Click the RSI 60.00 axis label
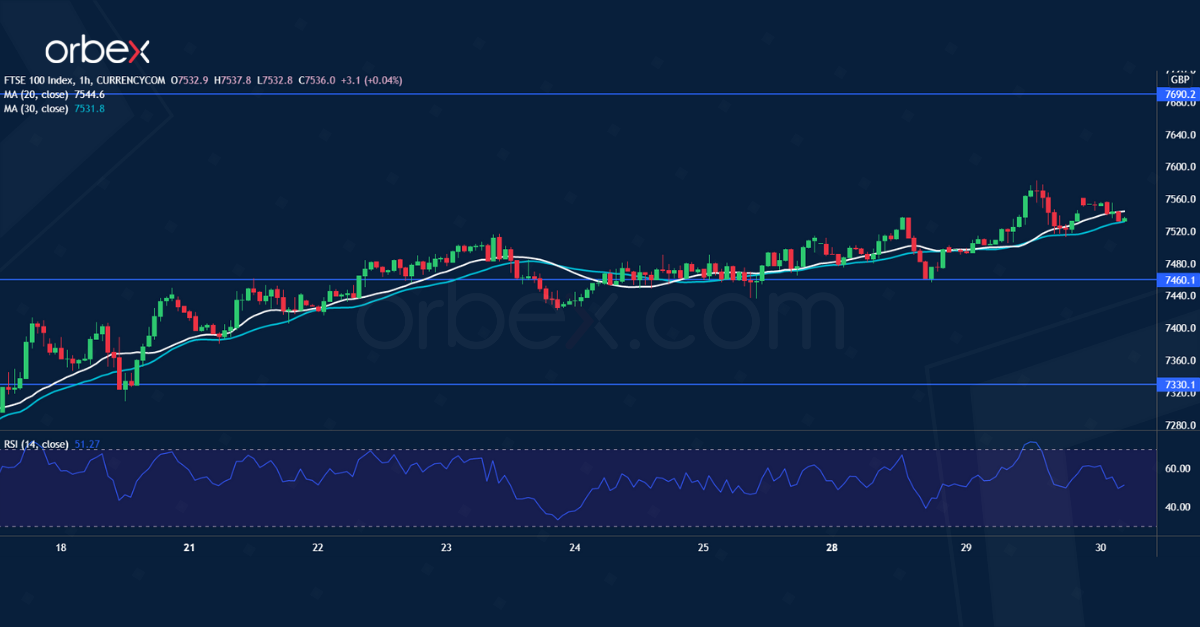Image resolution: width=1200 pixels, height=627 pixels. pos(1177,468)
